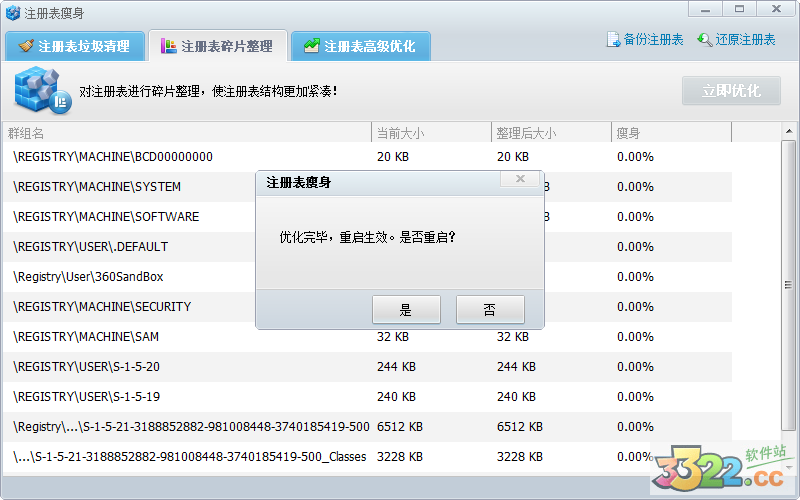
Task: Click the registry cubes icon
Action: [x=42, y=90]
